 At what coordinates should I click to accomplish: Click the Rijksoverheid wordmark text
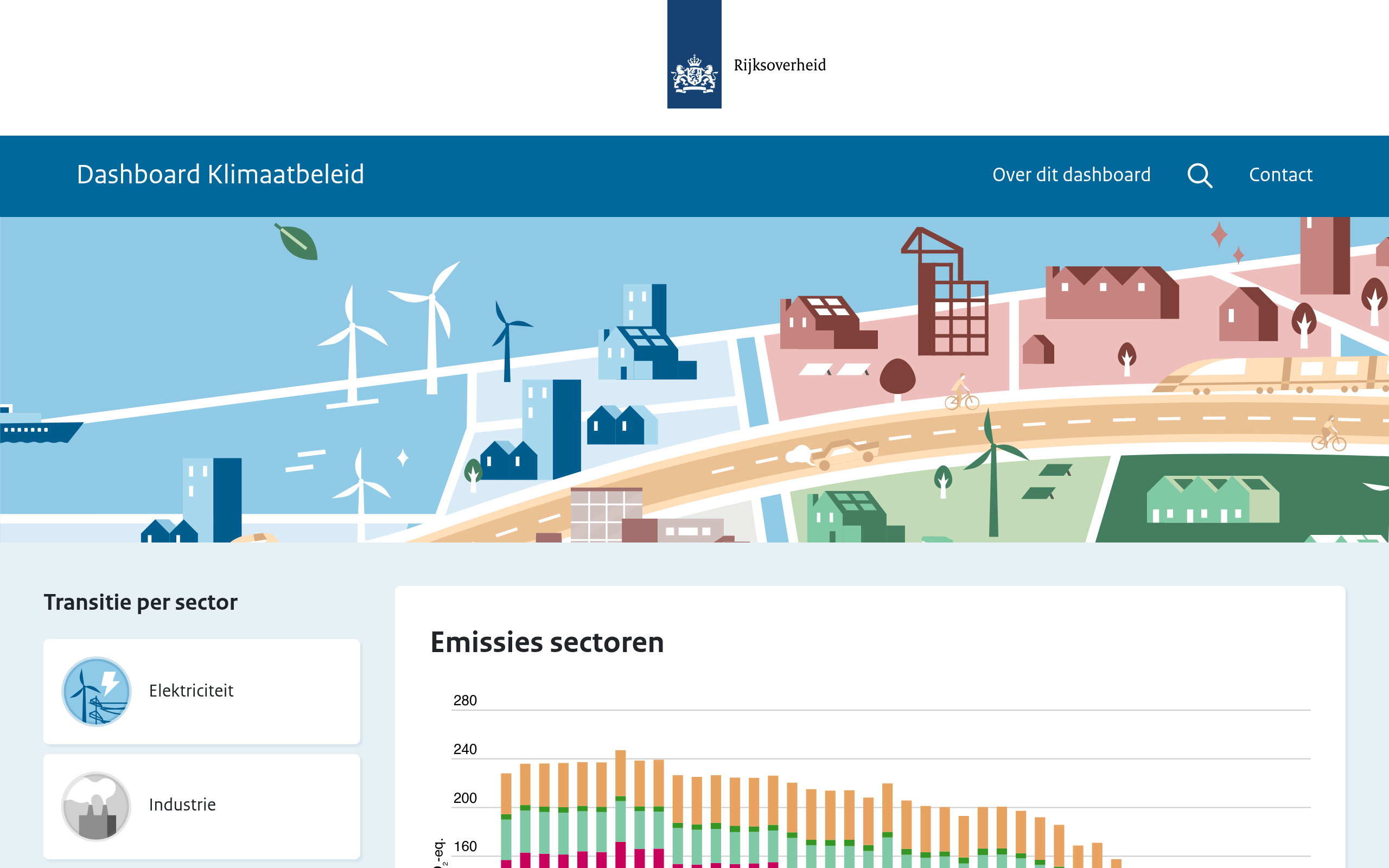pos(780,65)
